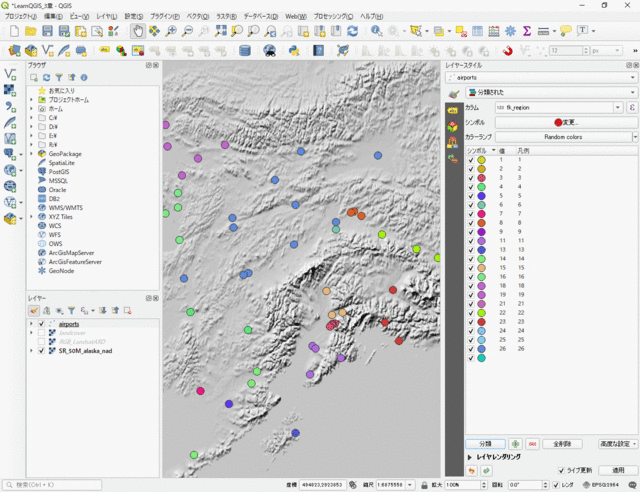Open DB Manager database icon

pyautogui.click(x=245, y=51)
